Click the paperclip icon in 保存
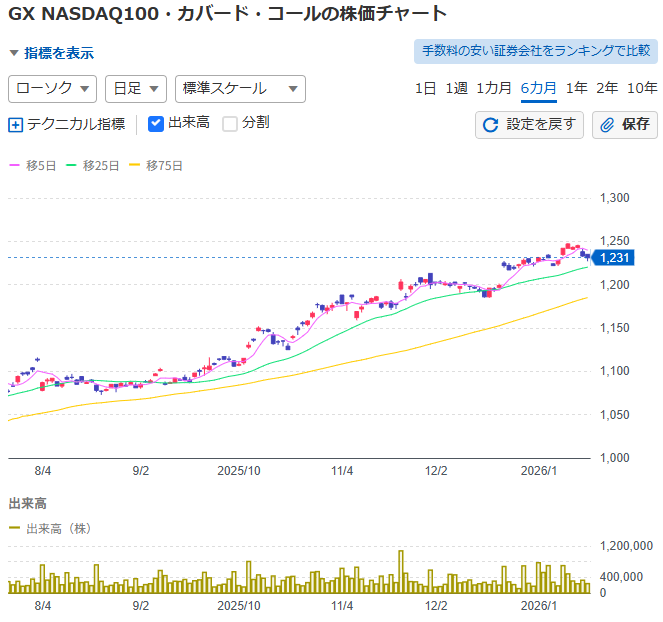Viewport: 663px width, 622px height. pos(607,125)
